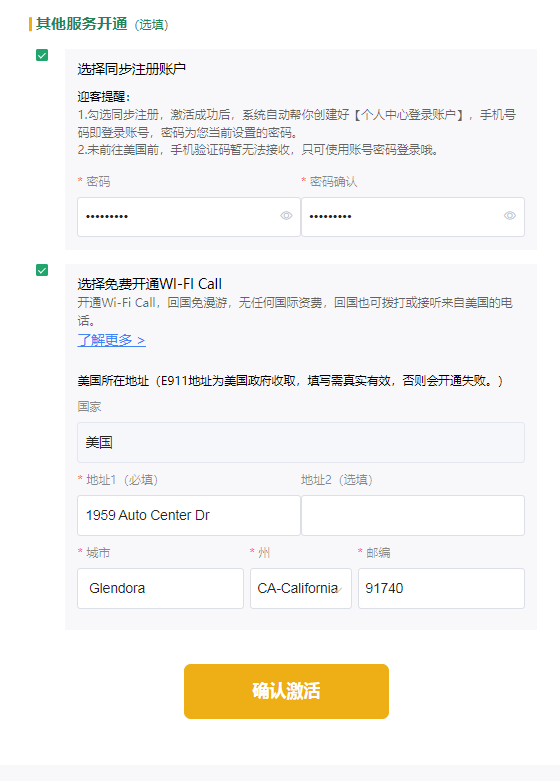The image size is (560, 781).
Task: Click the 迎客提醒 notice label
Action: point(104,97)
